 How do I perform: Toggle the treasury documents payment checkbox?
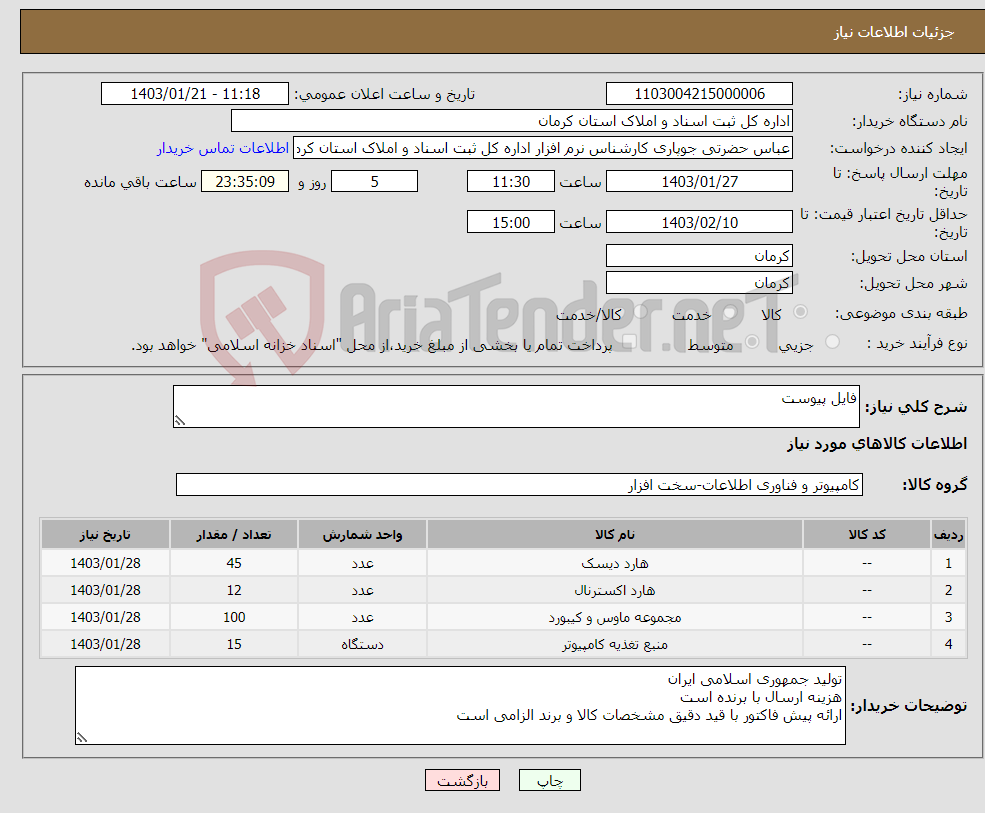[x=629, y=342]
